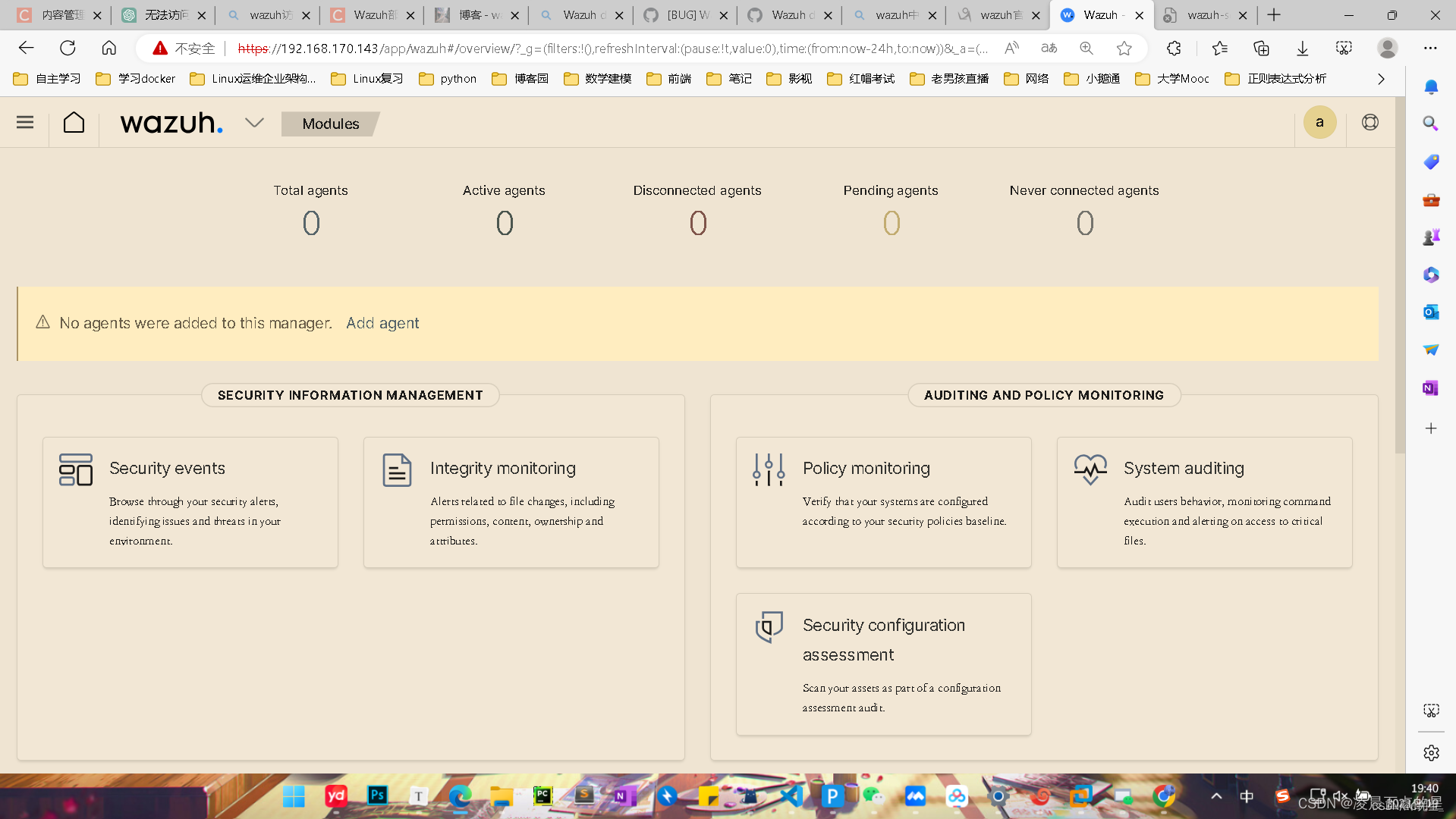
Task: Open the Policy monitoring module
Action: click(x=884, y=502)
